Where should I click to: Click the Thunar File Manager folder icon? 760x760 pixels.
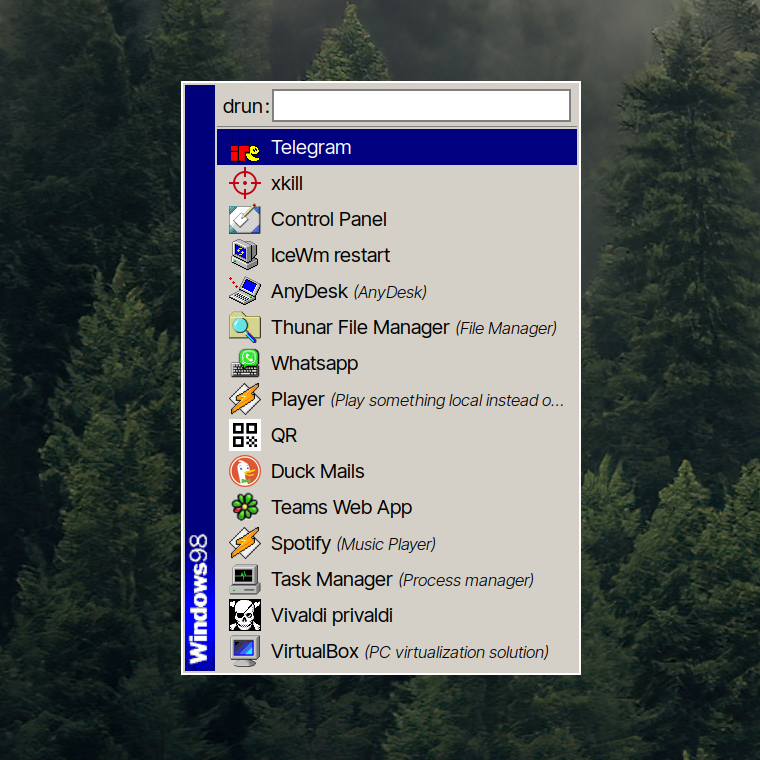pyautogui.click(x=245, y=327)
